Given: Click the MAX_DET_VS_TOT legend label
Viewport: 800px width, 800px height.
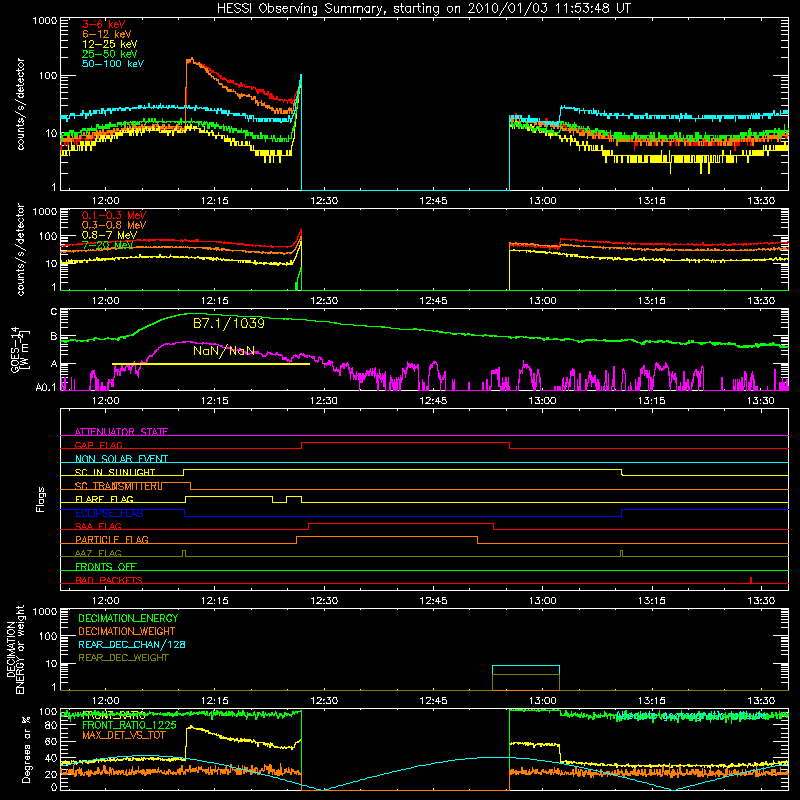Looking at the screenshot, I should click(124, 735).
